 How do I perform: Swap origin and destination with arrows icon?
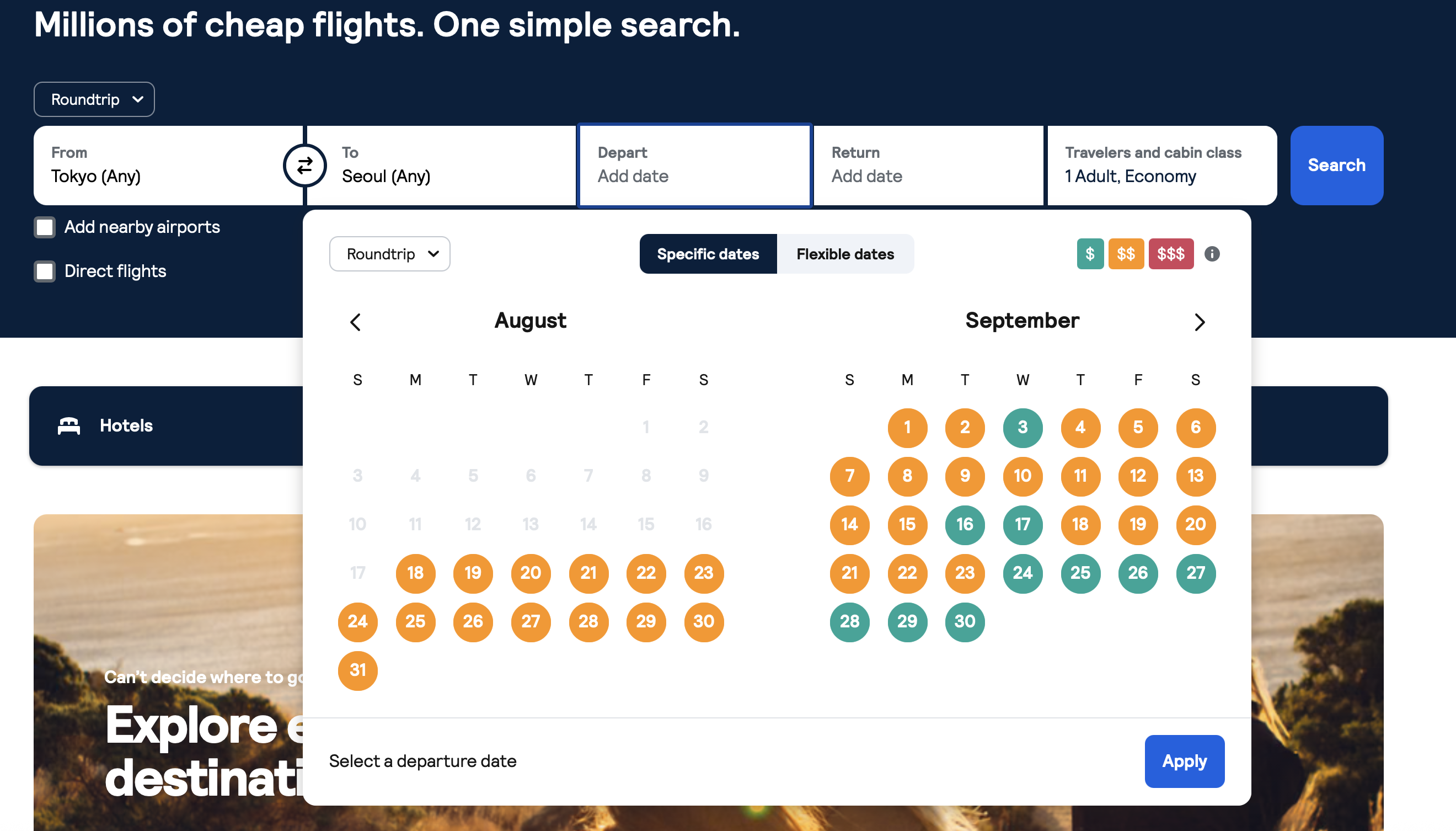(x=304, y=166)
